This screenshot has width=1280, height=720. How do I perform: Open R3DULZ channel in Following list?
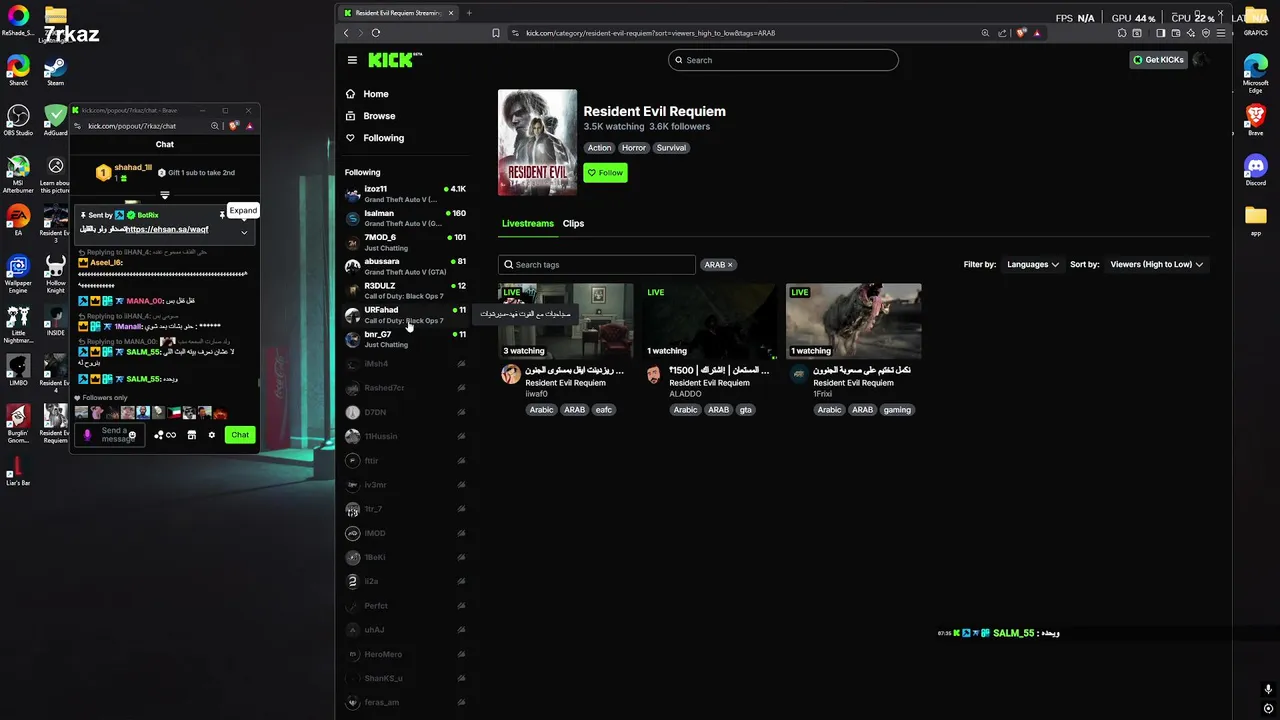[405, 291]
